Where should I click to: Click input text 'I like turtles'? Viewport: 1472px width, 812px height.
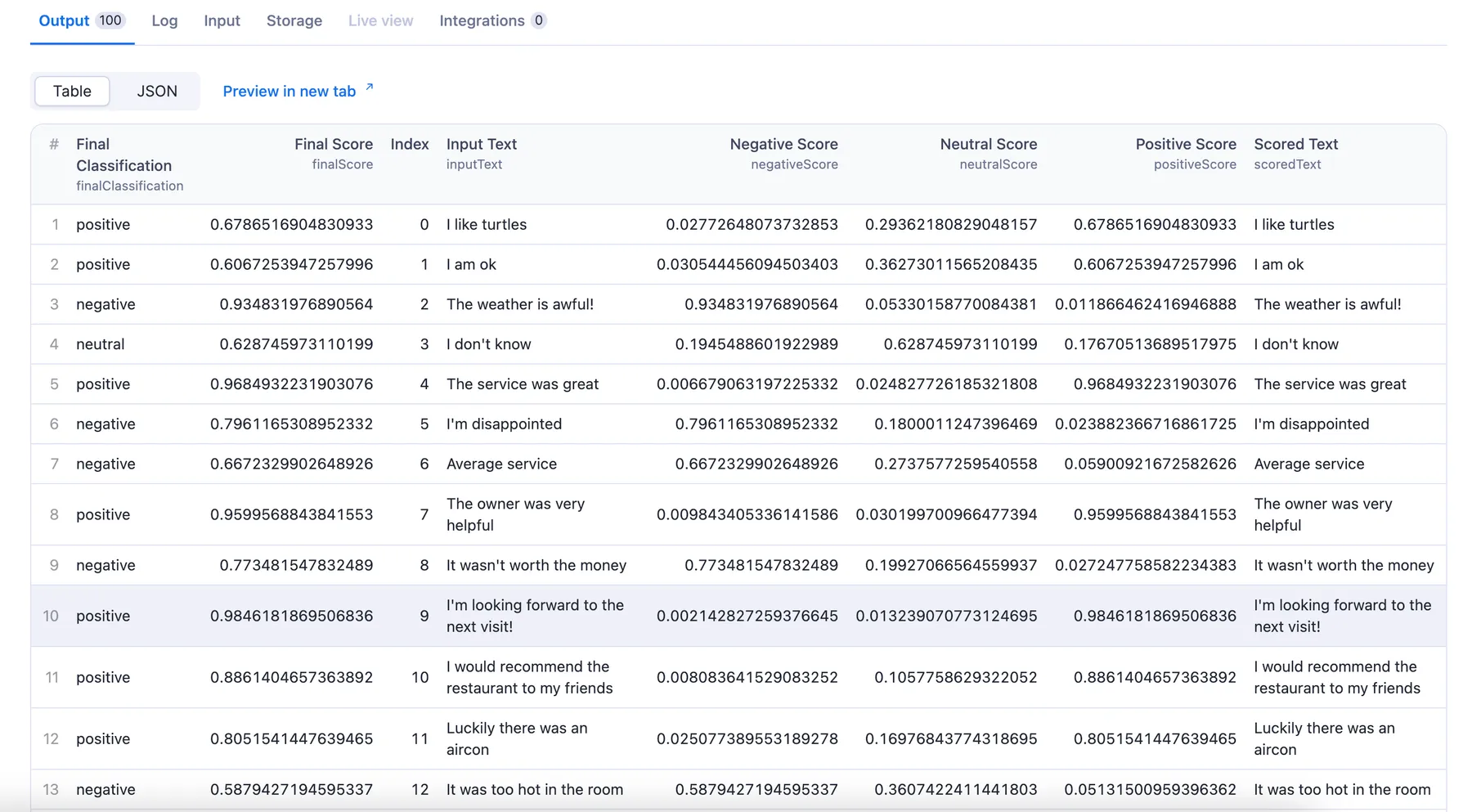[x=487, y=224]
